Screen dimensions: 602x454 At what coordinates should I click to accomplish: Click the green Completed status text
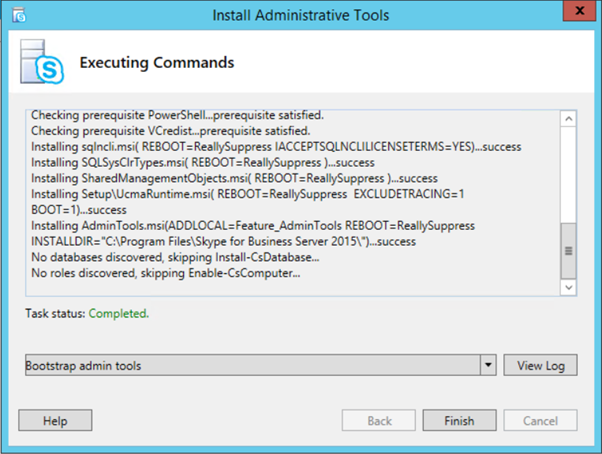click(x=119, y=314)
